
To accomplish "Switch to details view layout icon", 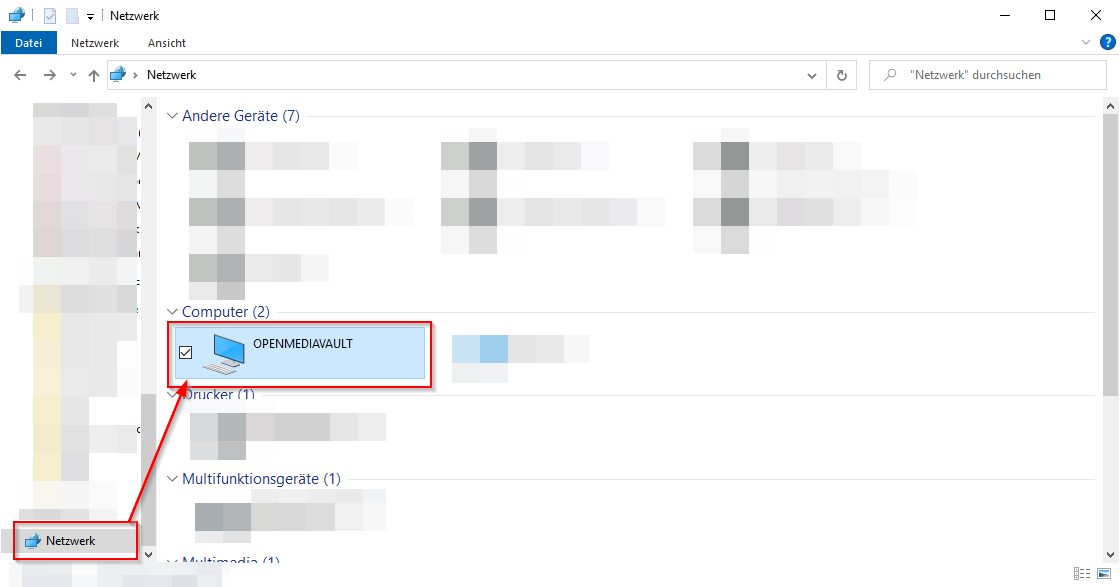I will pyautogui.click(x=1082, y=573).
